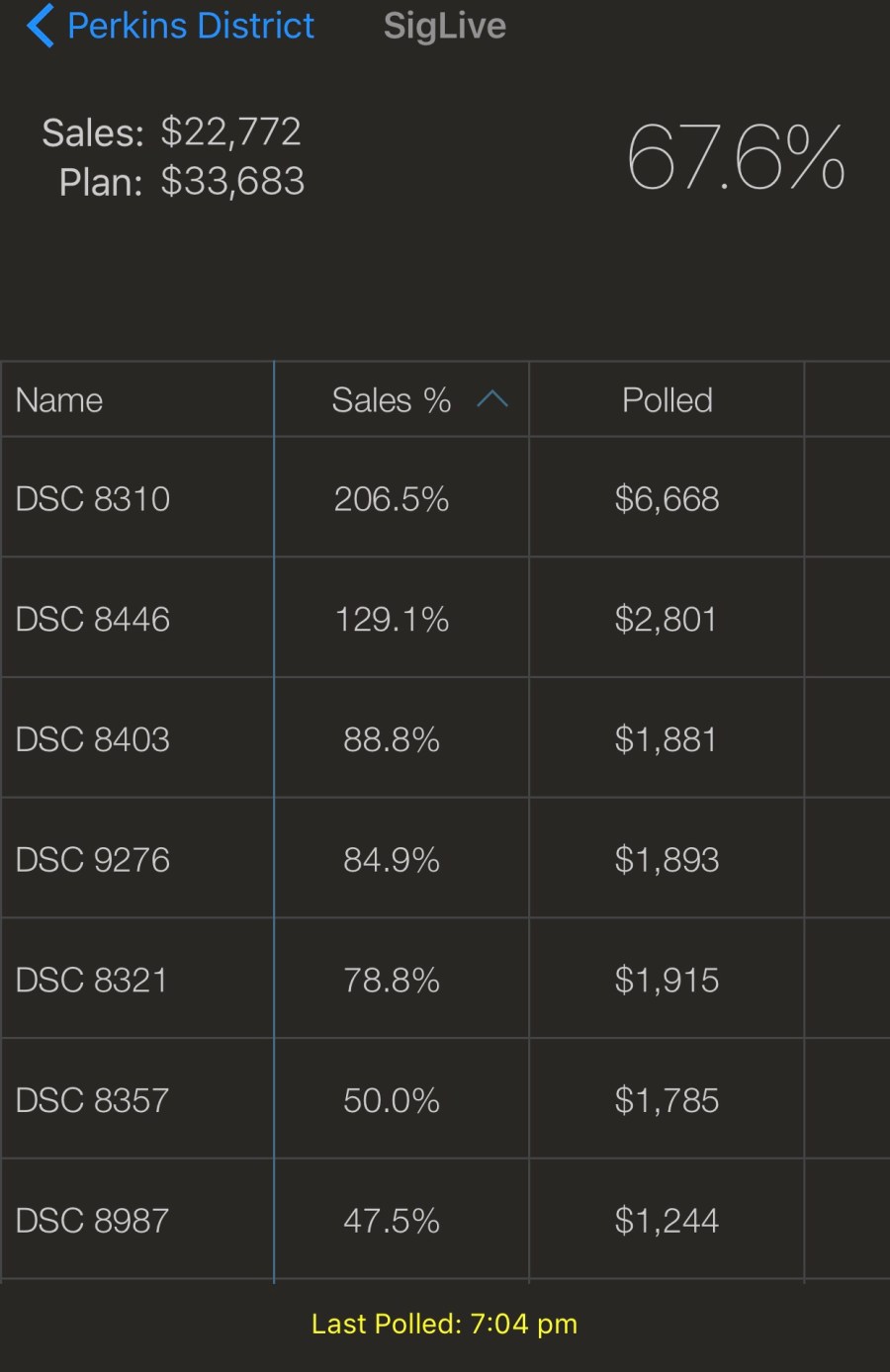Tap the blue back chevron icon
Viewport: 890px width, 1372px height.
pyautogui.click(x=40, y=26)
